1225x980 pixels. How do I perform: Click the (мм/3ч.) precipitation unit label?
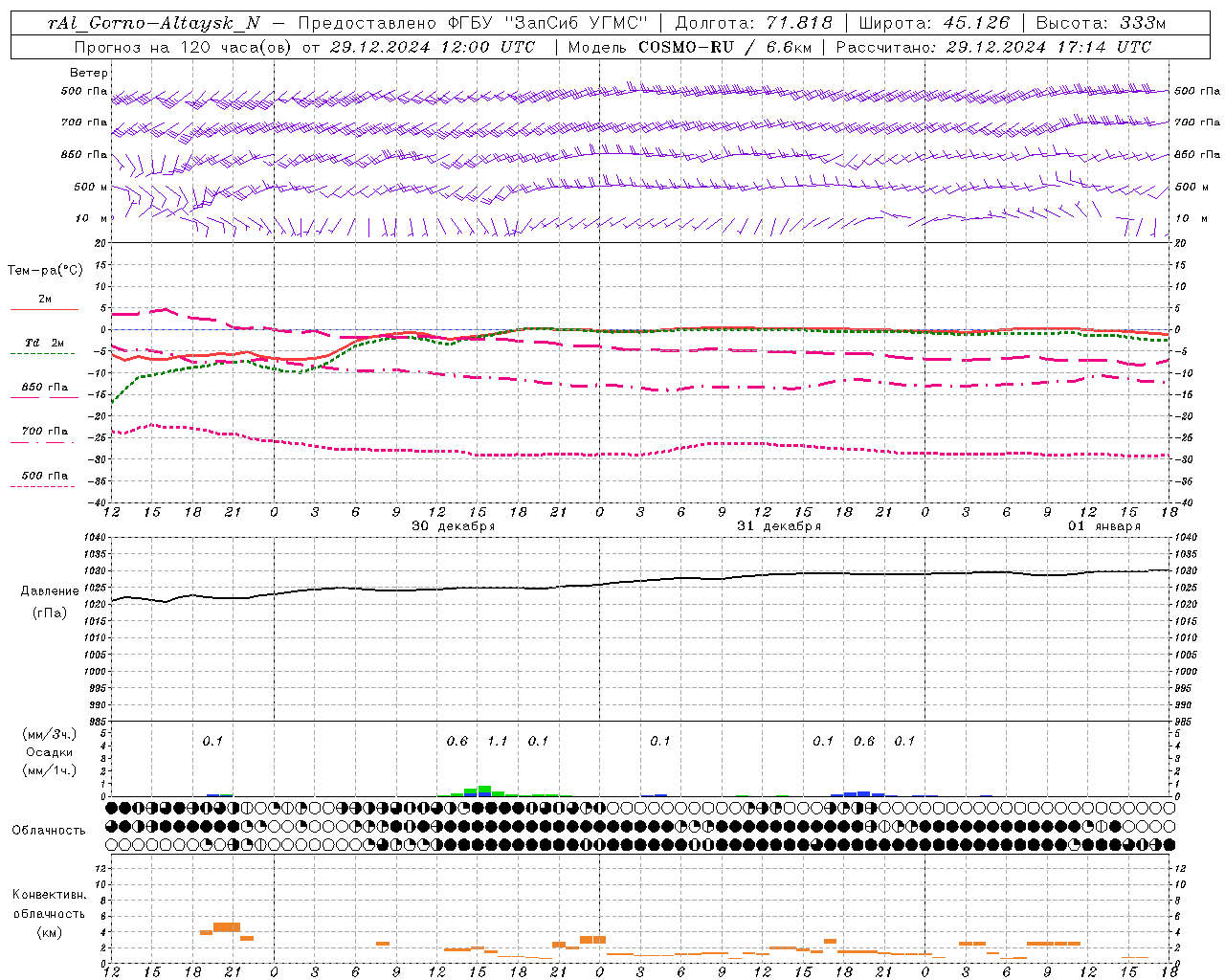click(x=50, y=735)
